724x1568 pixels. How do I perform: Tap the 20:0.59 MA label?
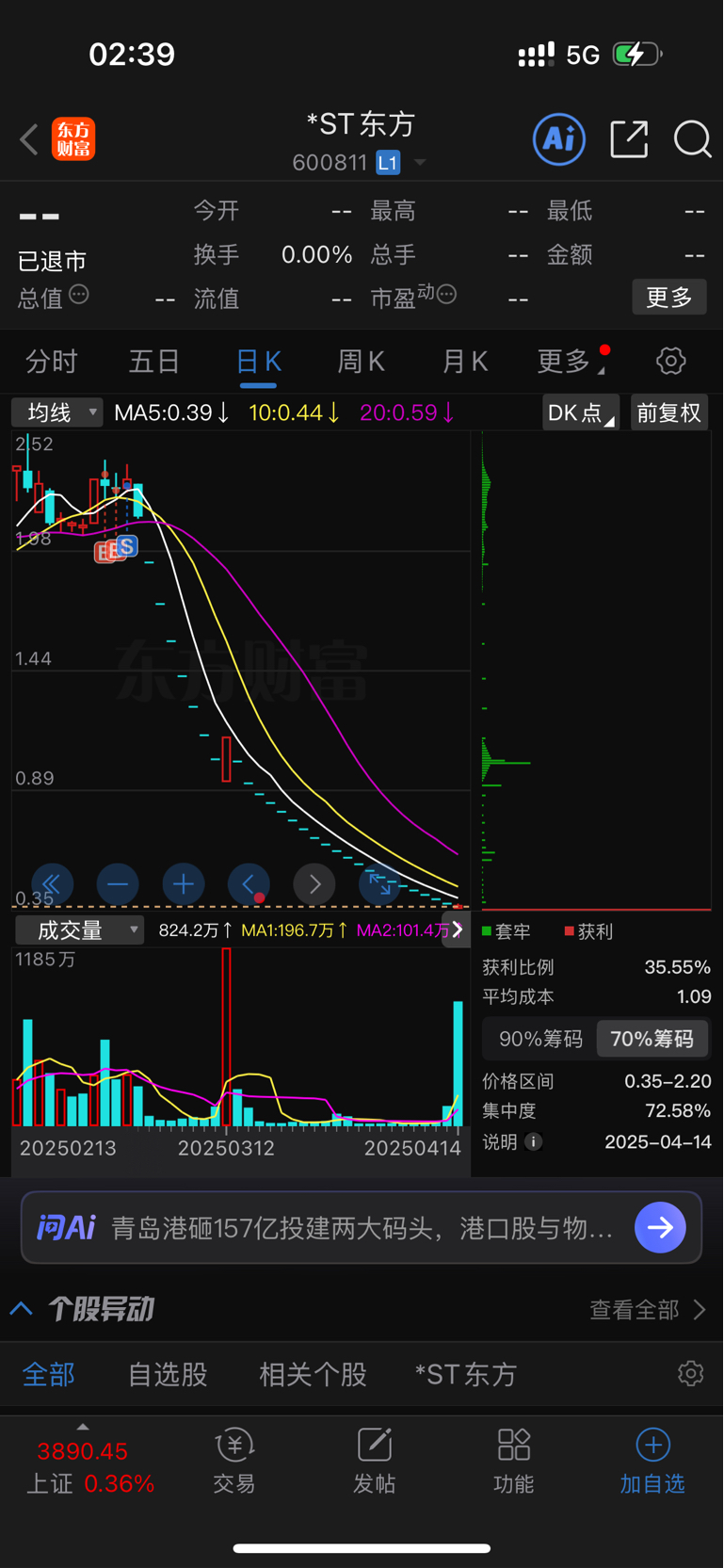point(407,412)
